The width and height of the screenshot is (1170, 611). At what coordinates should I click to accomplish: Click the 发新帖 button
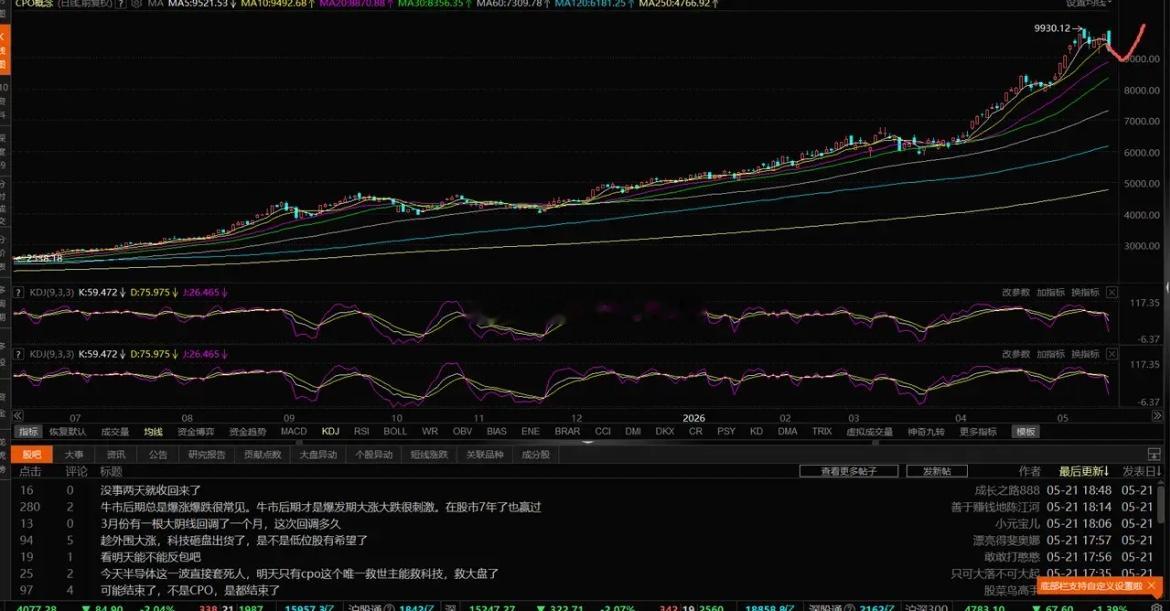936,471
